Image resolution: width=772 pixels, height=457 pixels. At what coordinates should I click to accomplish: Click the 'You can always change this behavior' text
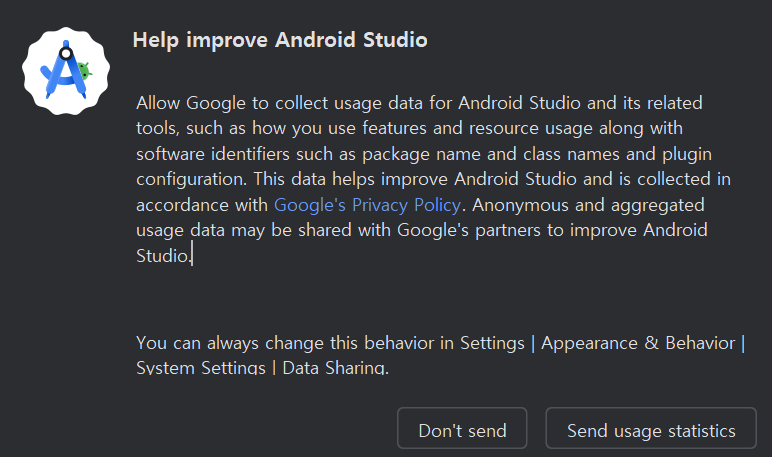coord(441,355)
